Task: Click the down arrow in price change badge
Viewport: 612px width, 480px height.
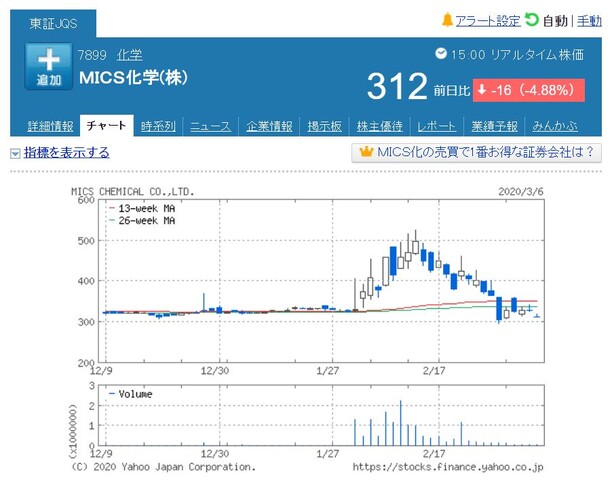Action: 482,90
